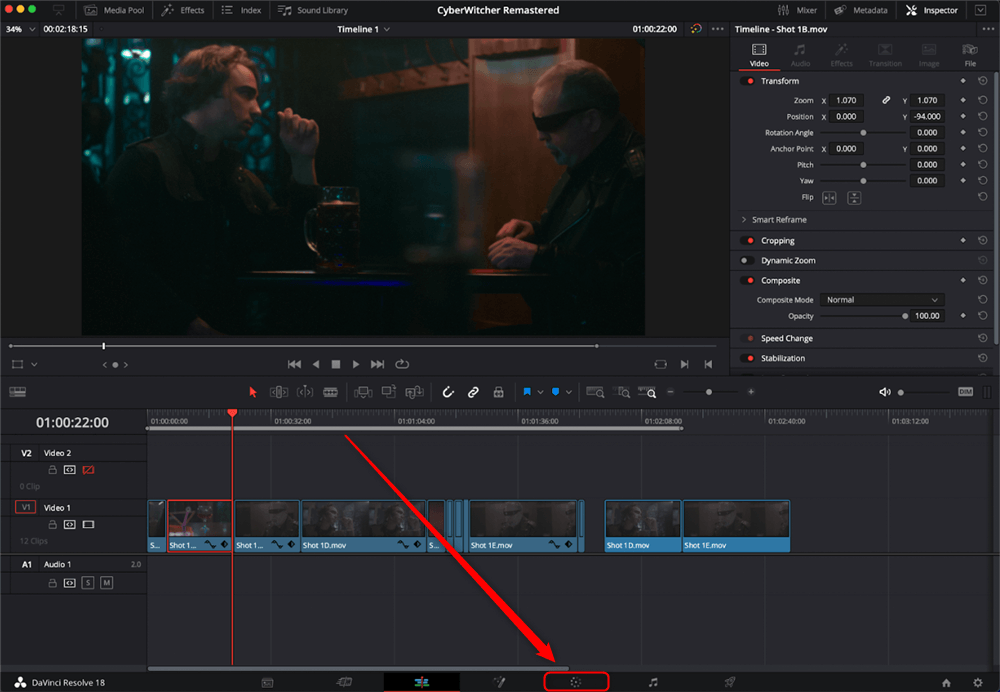
Task: Open the Mixer panel
Action: 797,10
